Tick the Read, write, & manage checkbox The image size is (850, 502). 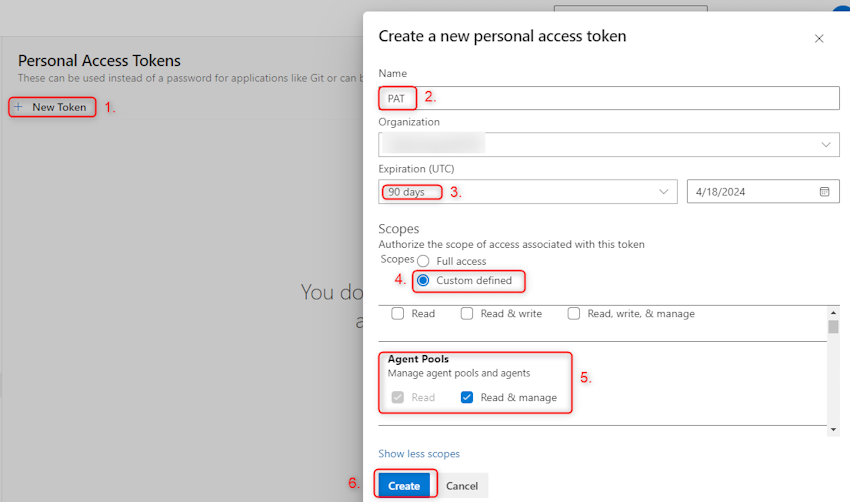pos(574,314)
